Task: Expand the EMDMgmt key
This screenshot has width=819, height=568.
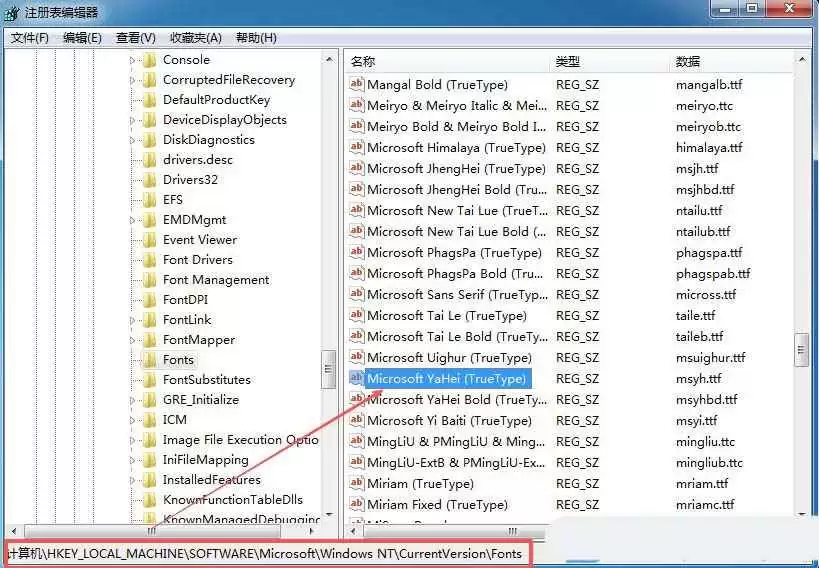Action: point(132,221)
